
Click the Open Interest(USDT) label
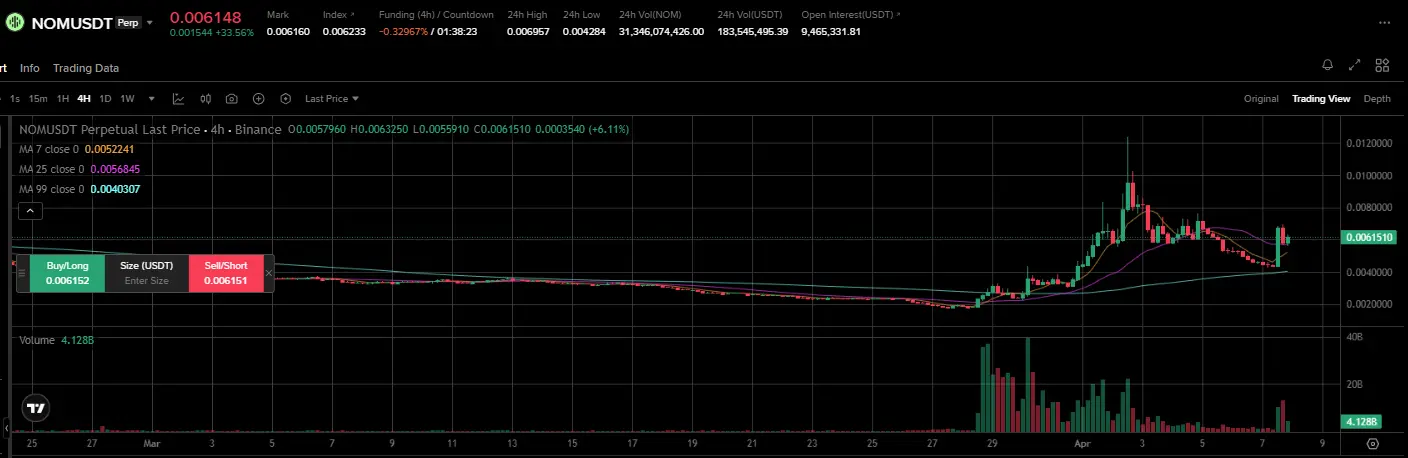click(846, 14)
